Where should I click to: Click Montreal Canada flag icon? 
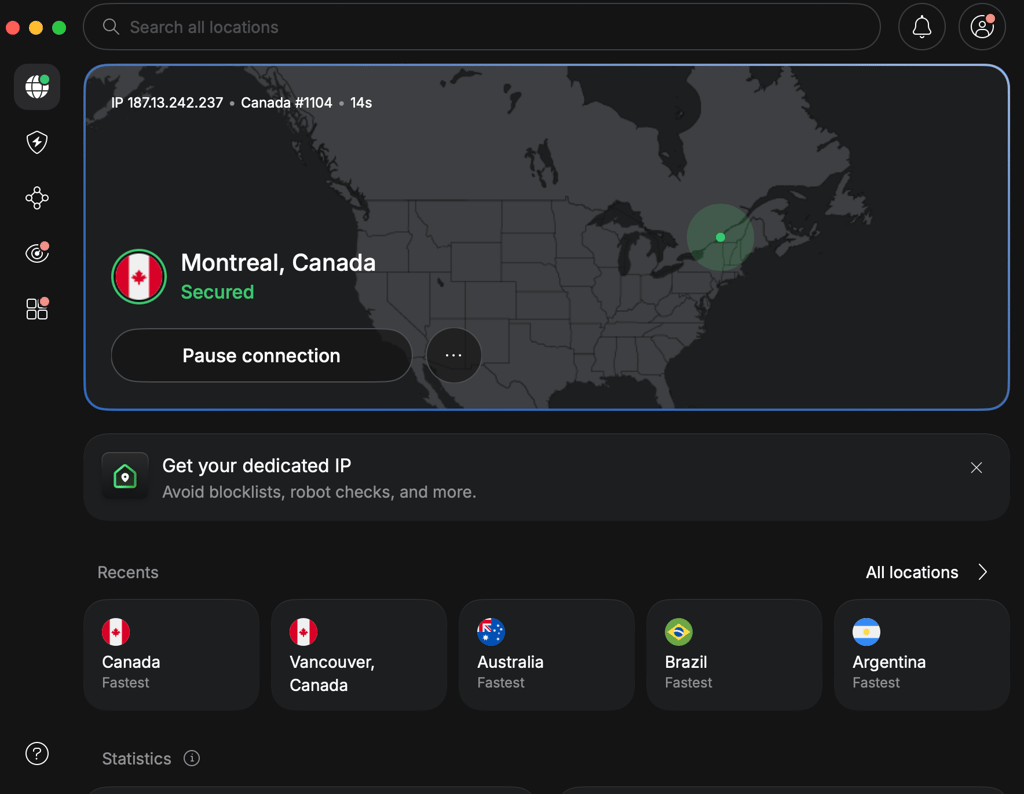pyautogui.click(x=138, y=277)
